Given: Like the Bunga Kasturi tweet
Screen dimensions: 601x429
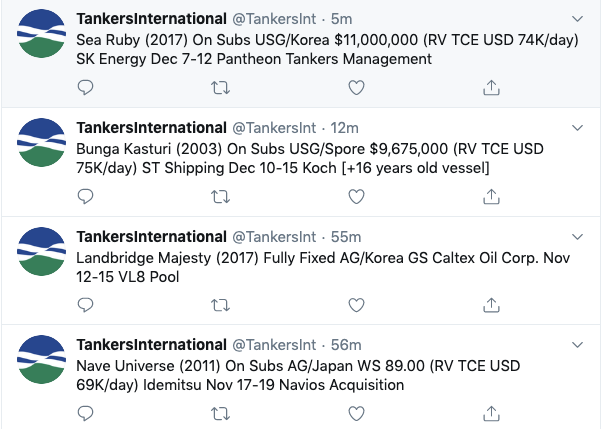Looking at the screenshot, I should (x=356, y=197).
